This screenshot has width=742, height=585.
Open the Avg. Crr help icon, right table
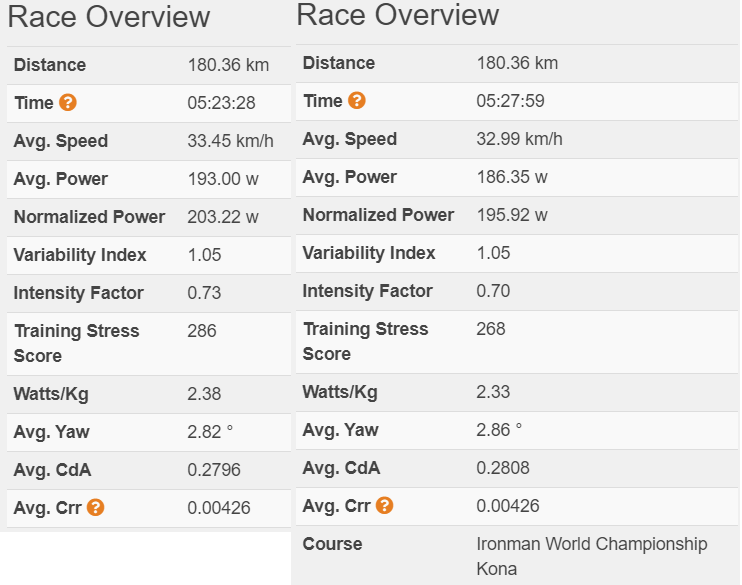pos(385,505)
